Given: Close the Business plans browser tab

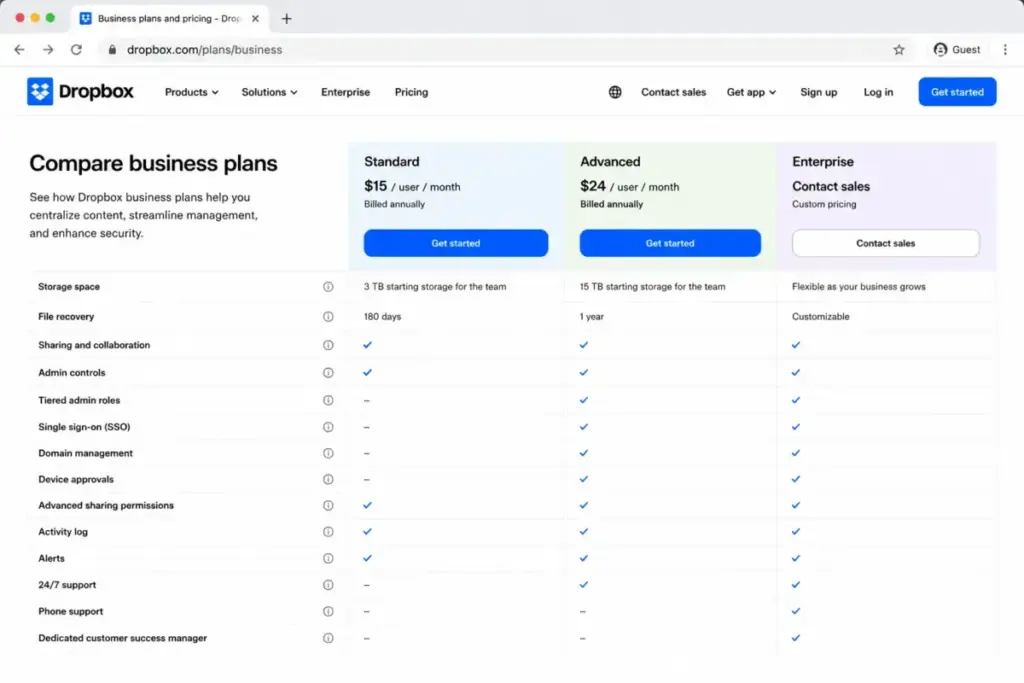Looking at the screenshot, I should pos(255,18).
